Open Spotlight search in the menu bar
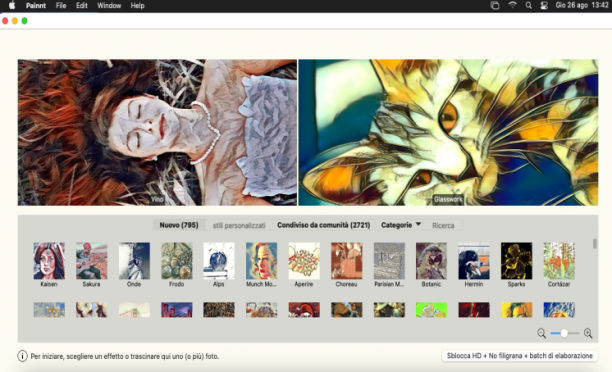 pos(528,5)
